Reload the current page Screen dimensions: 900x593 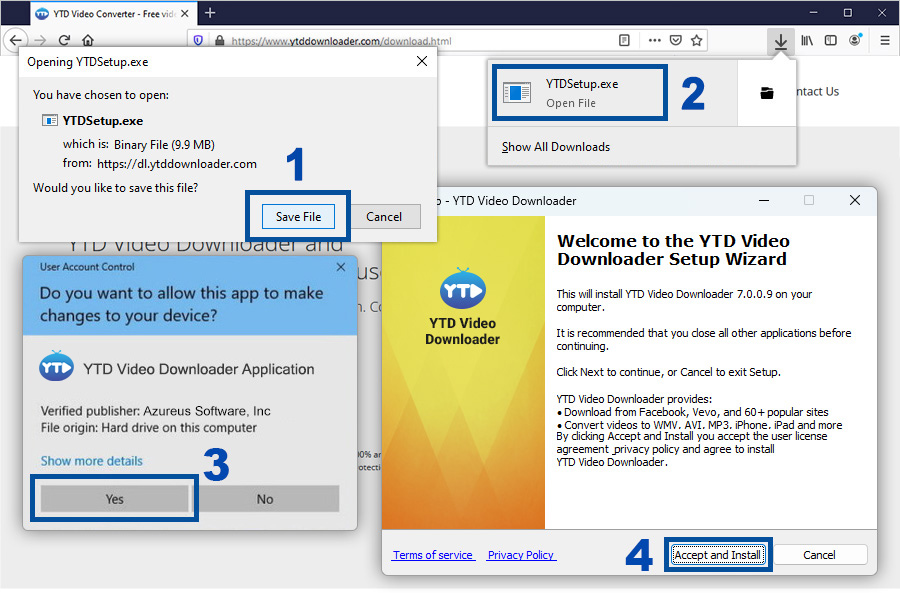(64, 40)
